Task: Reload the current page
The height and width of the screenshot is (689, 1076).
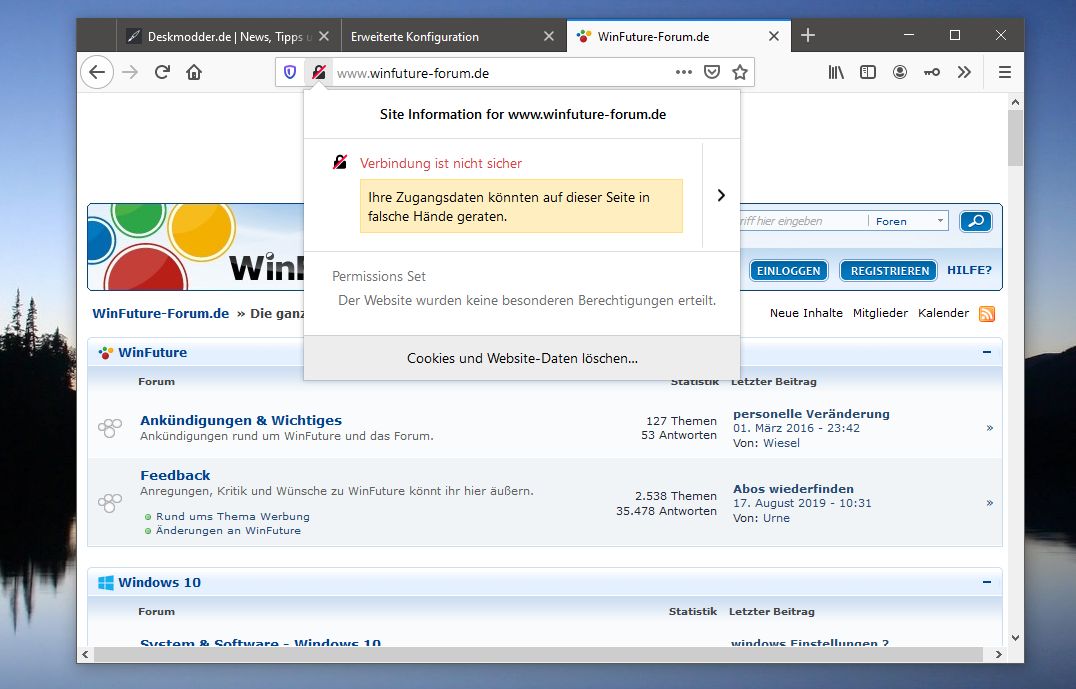Action: pyautogui.click(x=162, y=72)
